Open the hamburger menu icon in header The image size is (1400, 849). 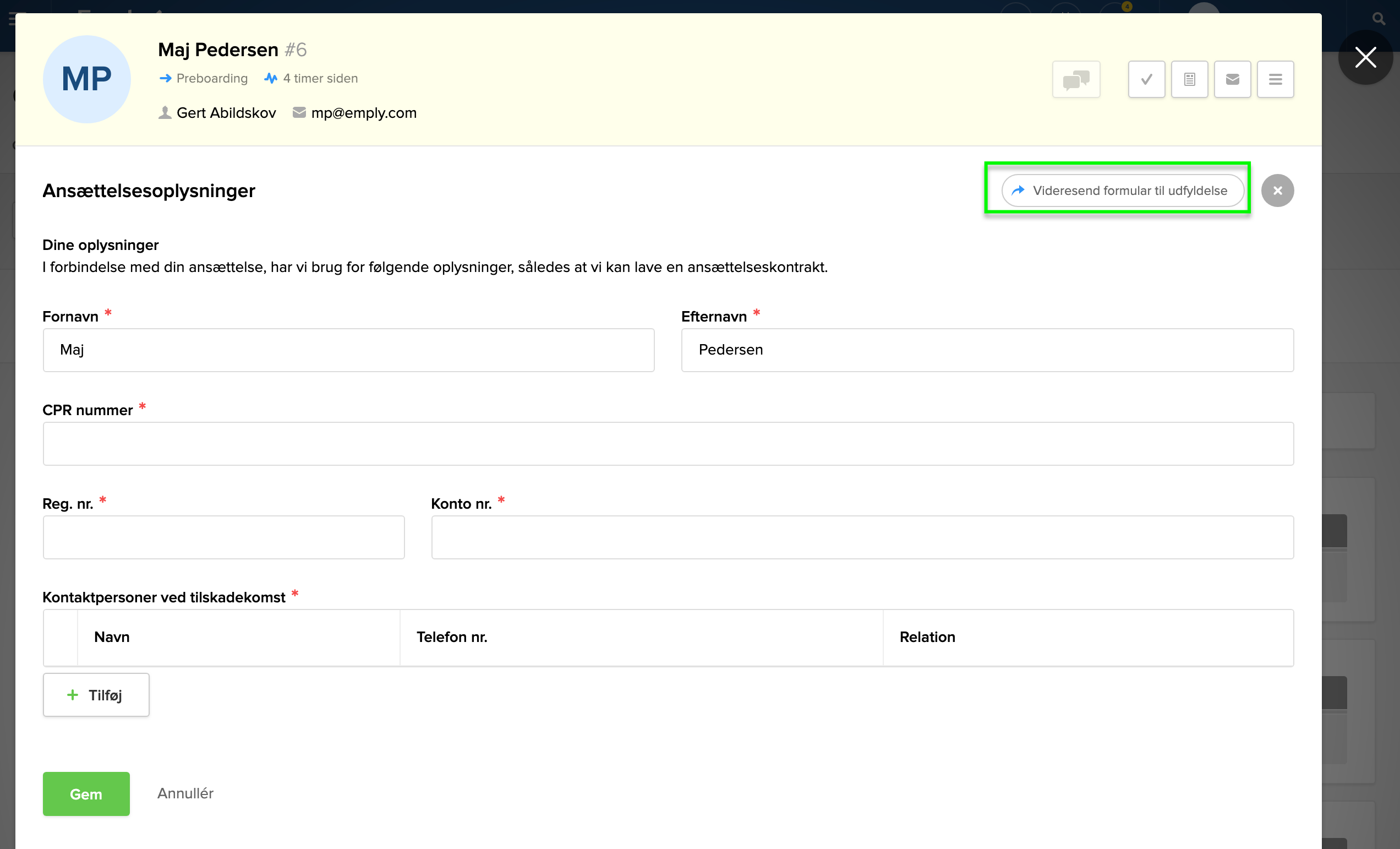click(x=1275, y=79)
